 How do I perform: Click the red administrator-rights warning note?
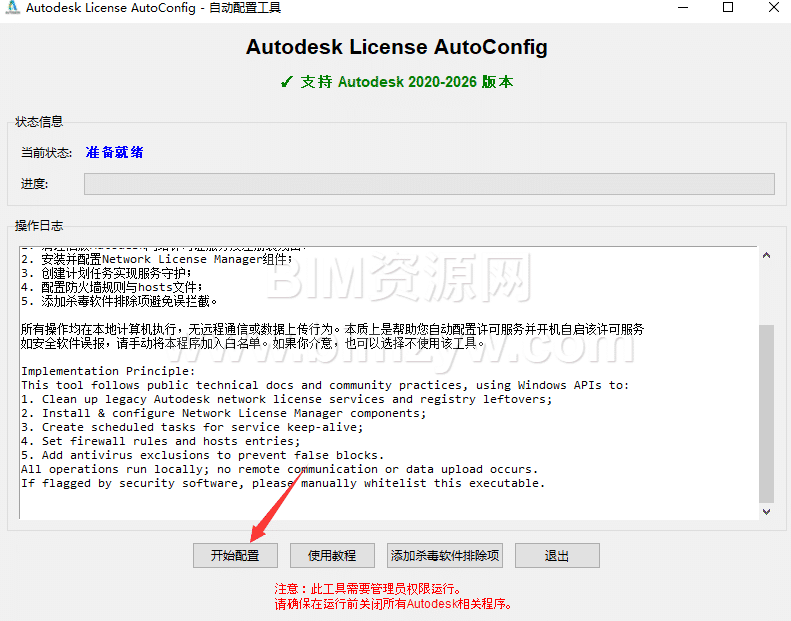point(367,589)
